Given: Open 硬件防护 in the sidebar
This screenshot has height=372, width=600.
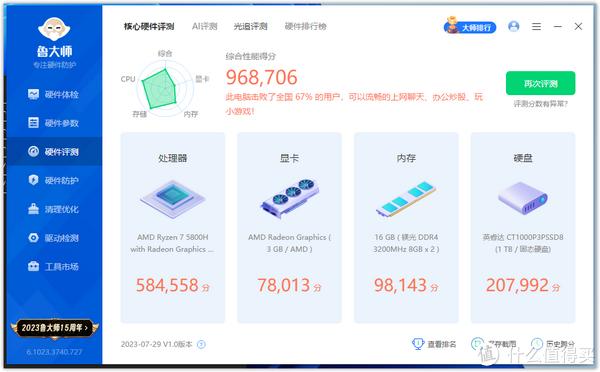Looking at the screenshot, I should (x=53, y=180).
